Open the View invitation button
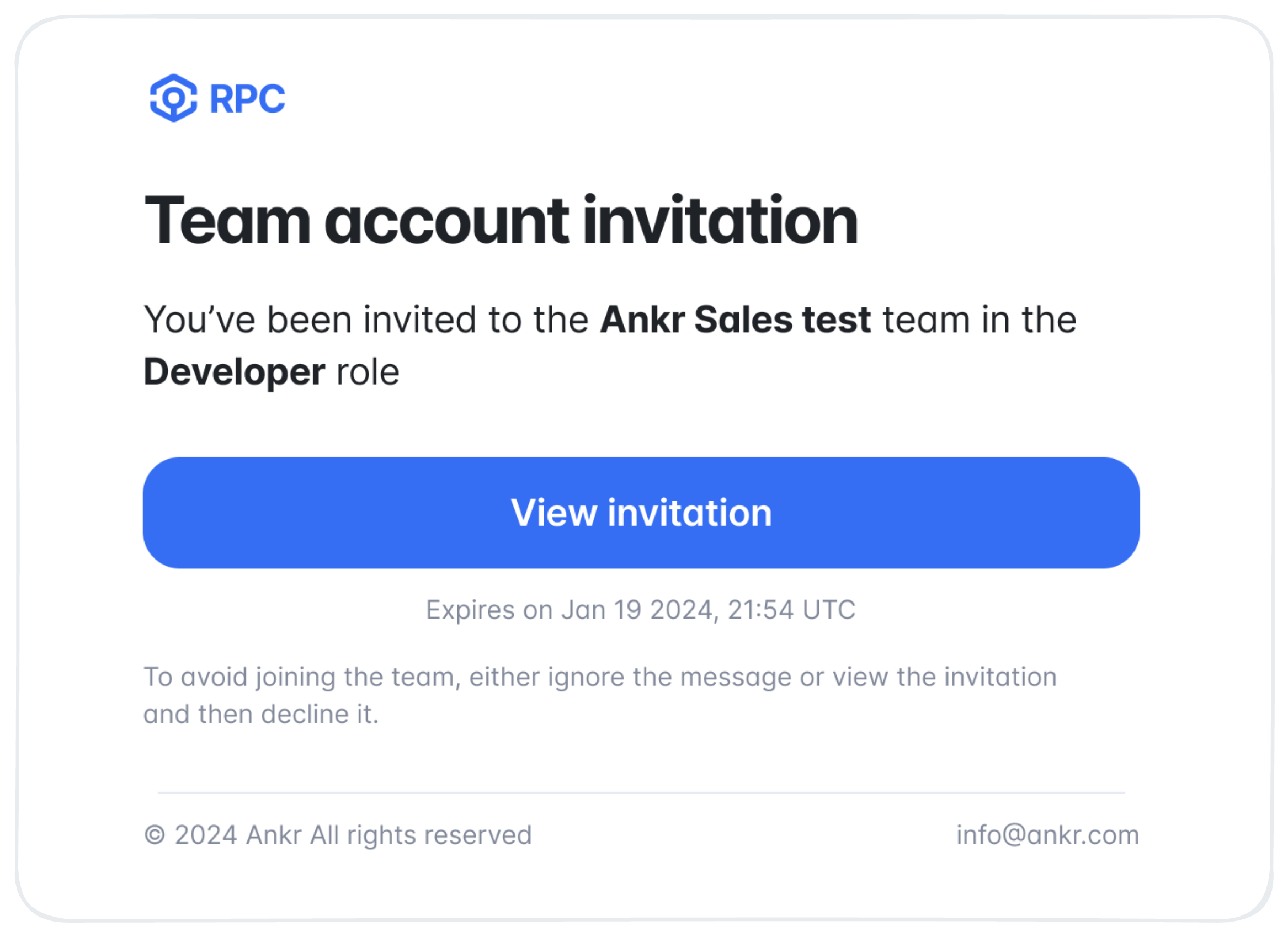The height and width of the screenshot is (937, 1288). pyautogui.click(x=641, y=513)
